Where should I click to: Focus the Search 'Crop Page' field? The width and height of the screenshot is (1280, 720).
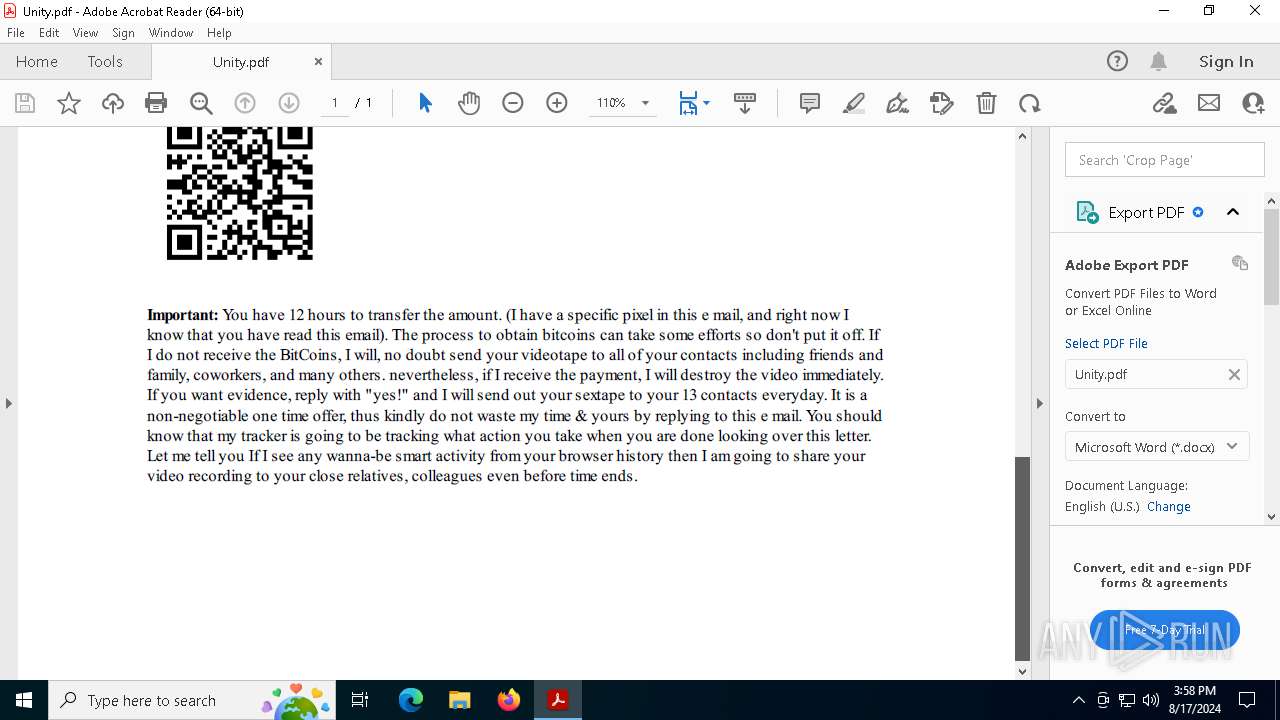point(1165,160)
